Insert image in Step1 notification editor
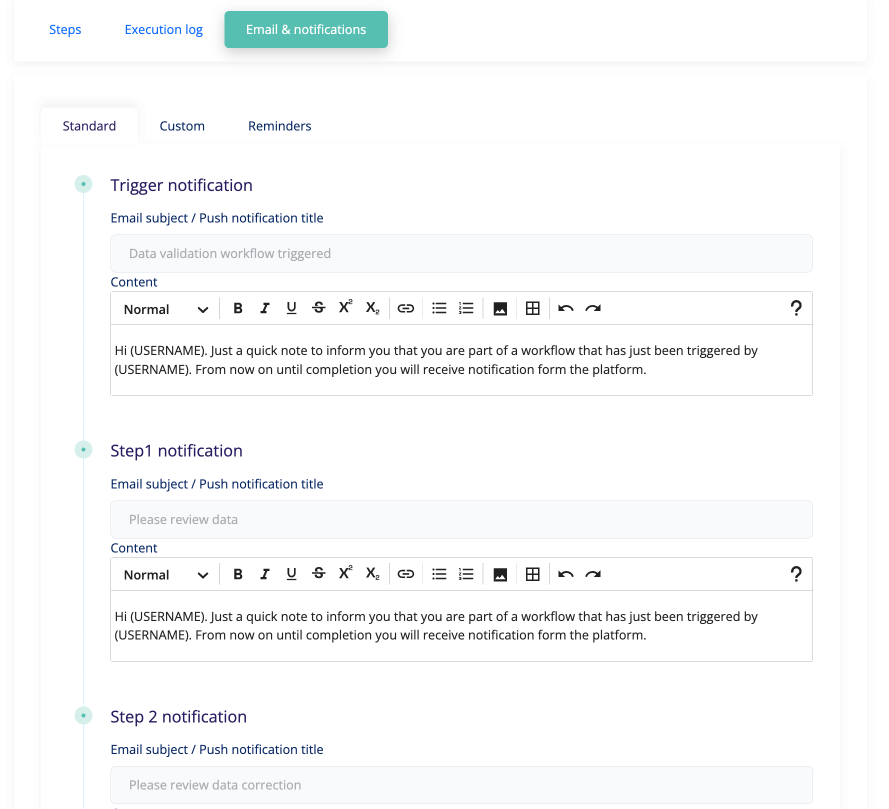Screen dimensions: 889x809 tap(500, 575)
